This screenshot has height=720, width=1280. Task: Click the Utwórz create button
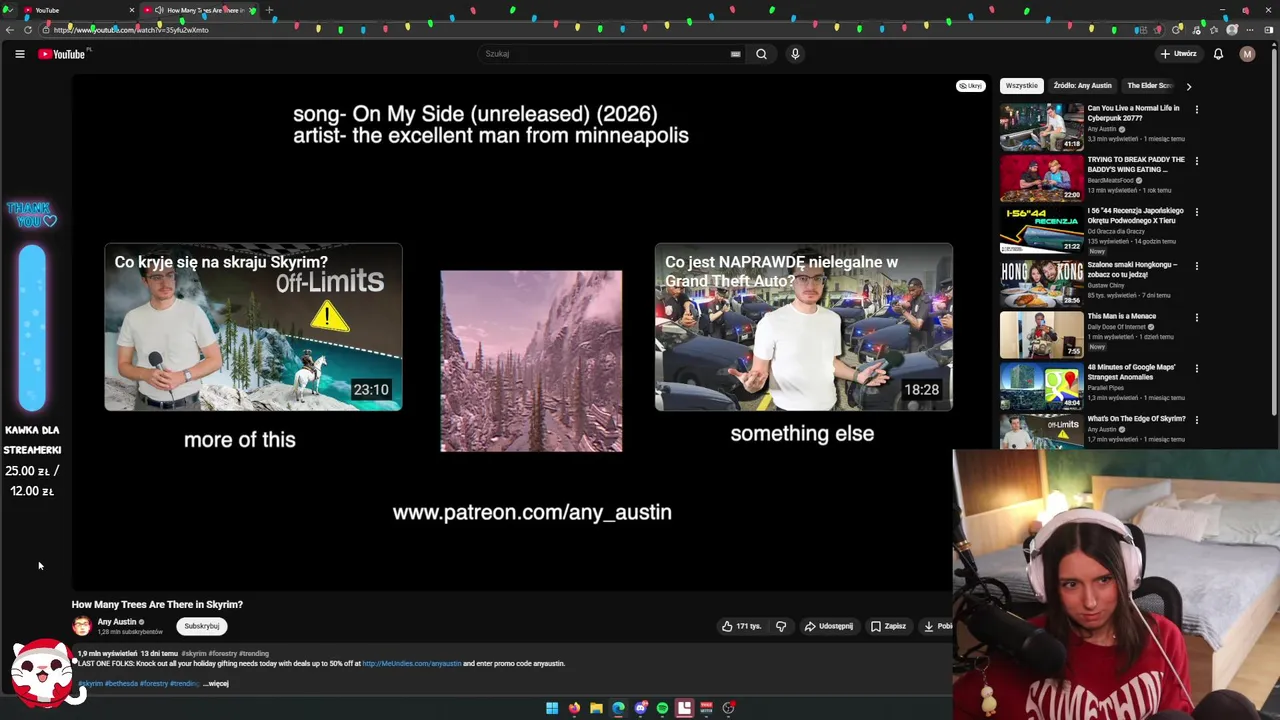click(1178, 54)
